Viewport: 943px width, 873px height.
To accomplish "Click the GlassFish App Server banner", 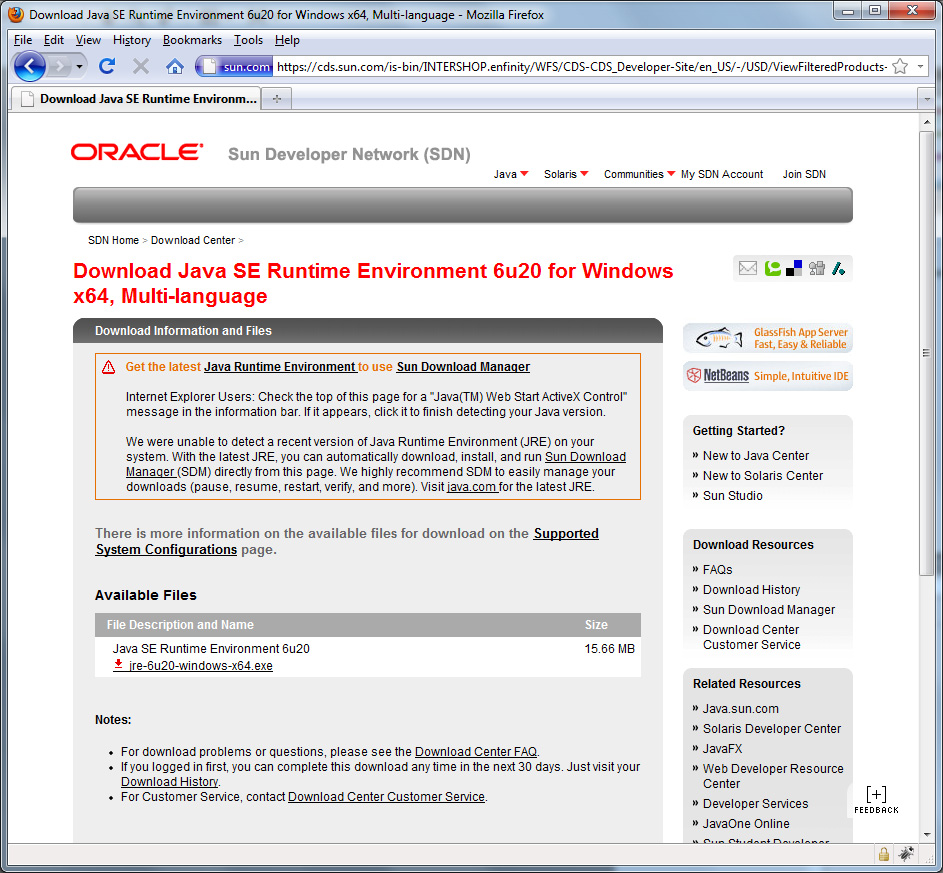I will (x=767, y=338).
